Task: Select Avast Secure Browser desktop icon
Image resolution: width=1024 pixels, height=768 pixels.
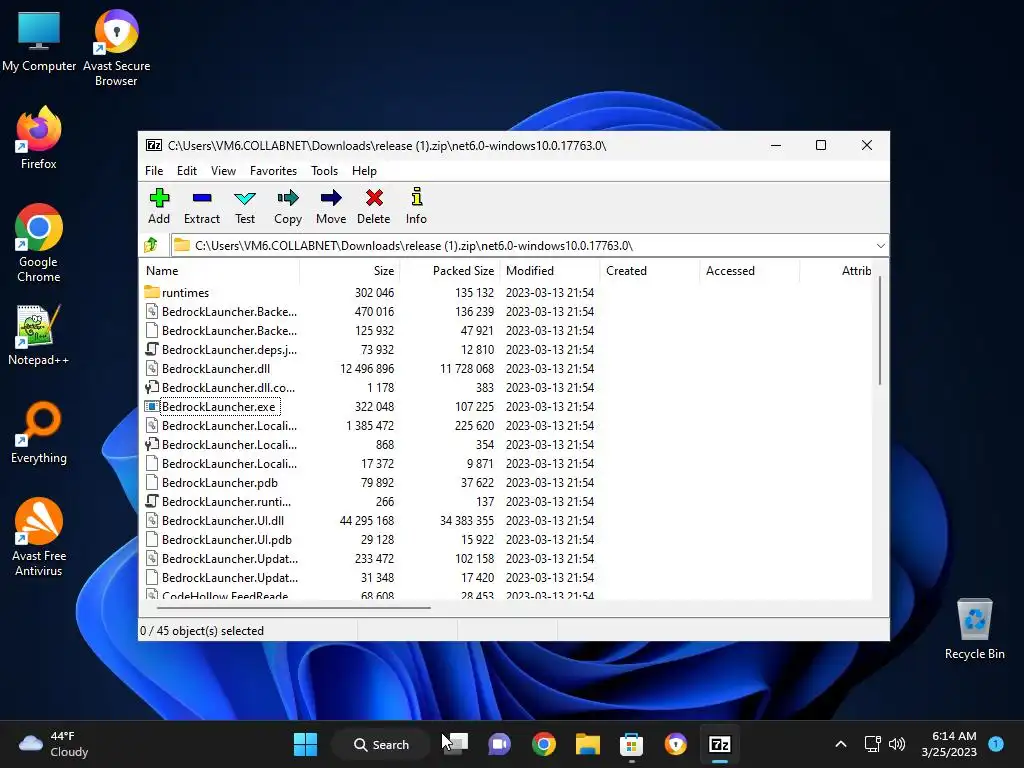Action: click(x=116, y=48)
